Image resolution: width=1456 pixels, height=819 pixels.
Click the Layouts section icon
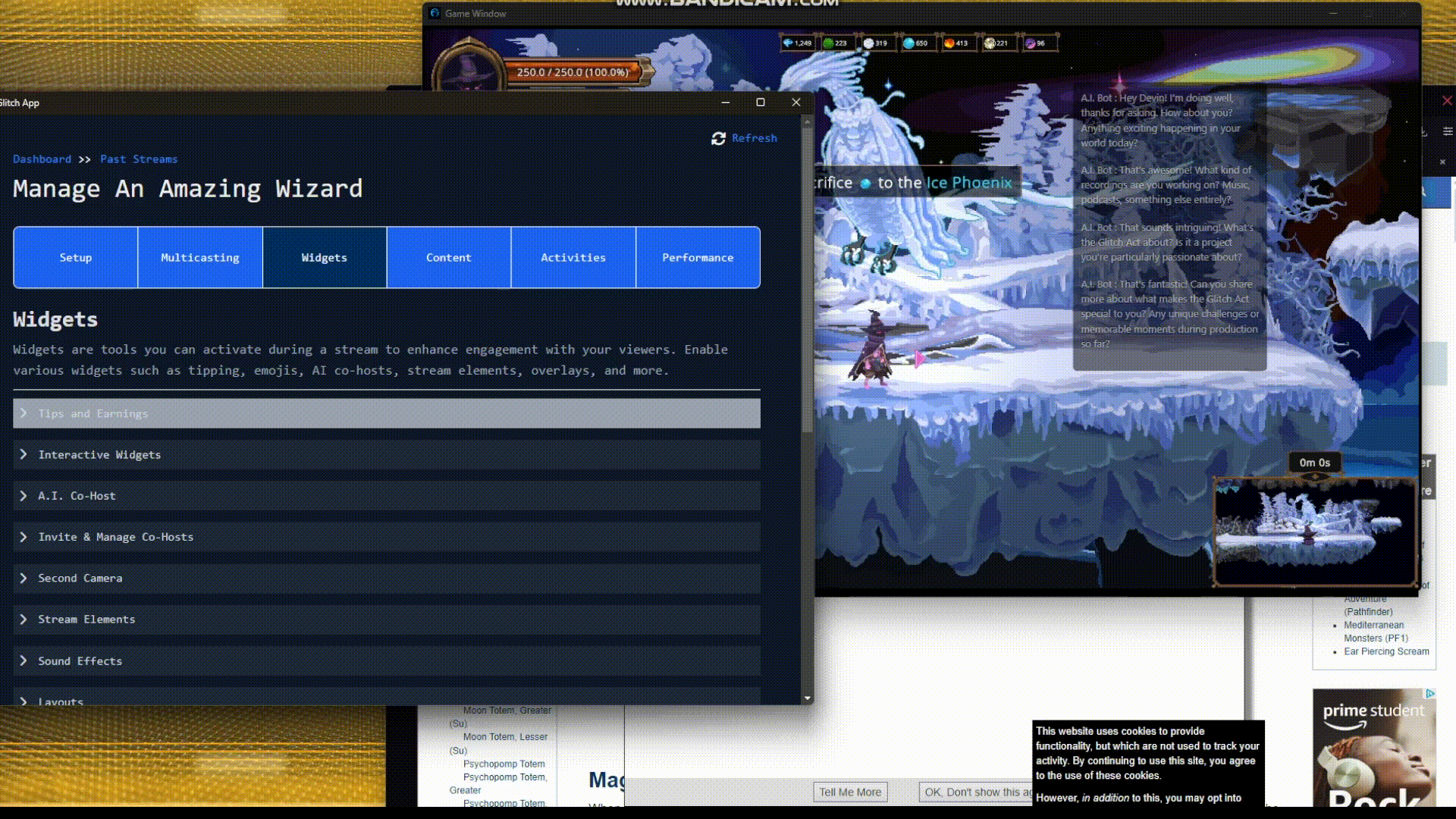[24, 700]
